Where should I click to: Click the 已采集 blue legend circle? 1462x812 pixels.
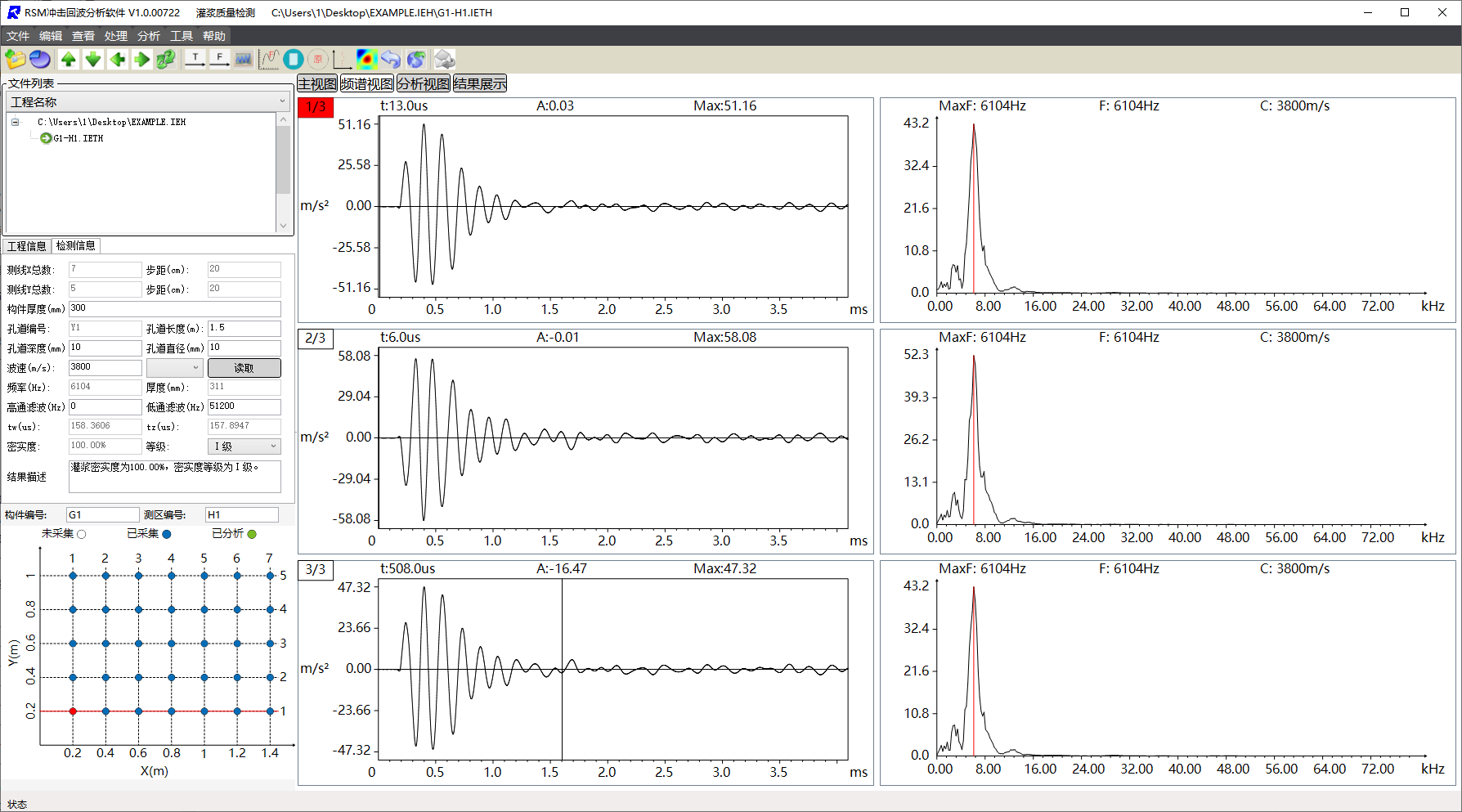tap(167, 534)
